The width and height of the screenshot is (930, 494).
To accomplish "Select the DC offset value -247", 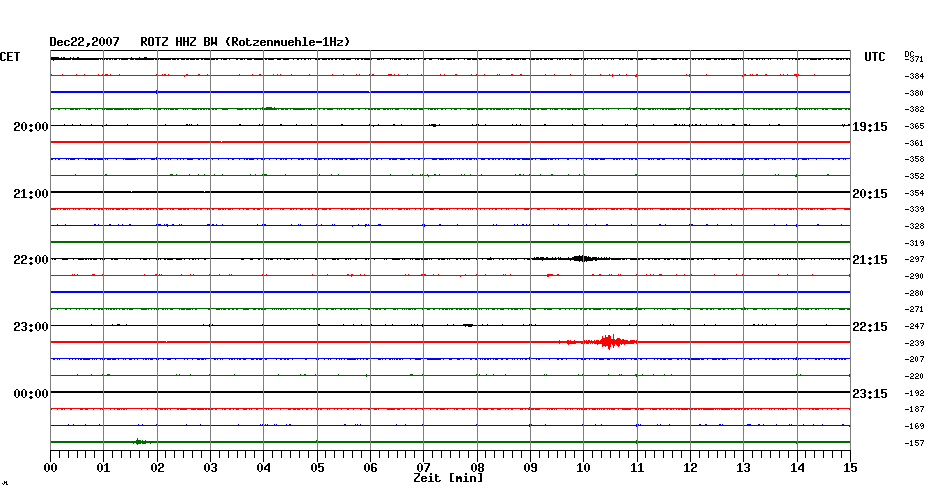I will click(x=914, y=326).
